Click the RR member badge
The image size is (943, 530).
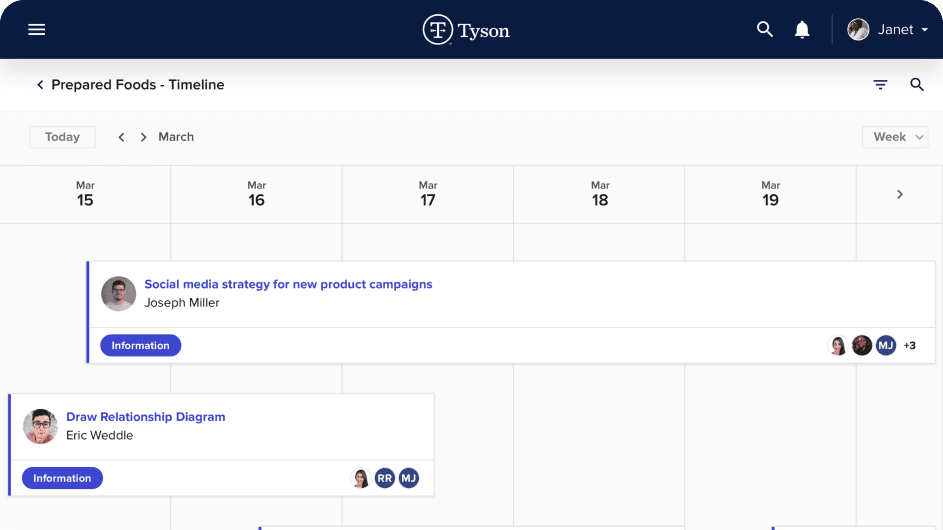click(x=384, y=478)
